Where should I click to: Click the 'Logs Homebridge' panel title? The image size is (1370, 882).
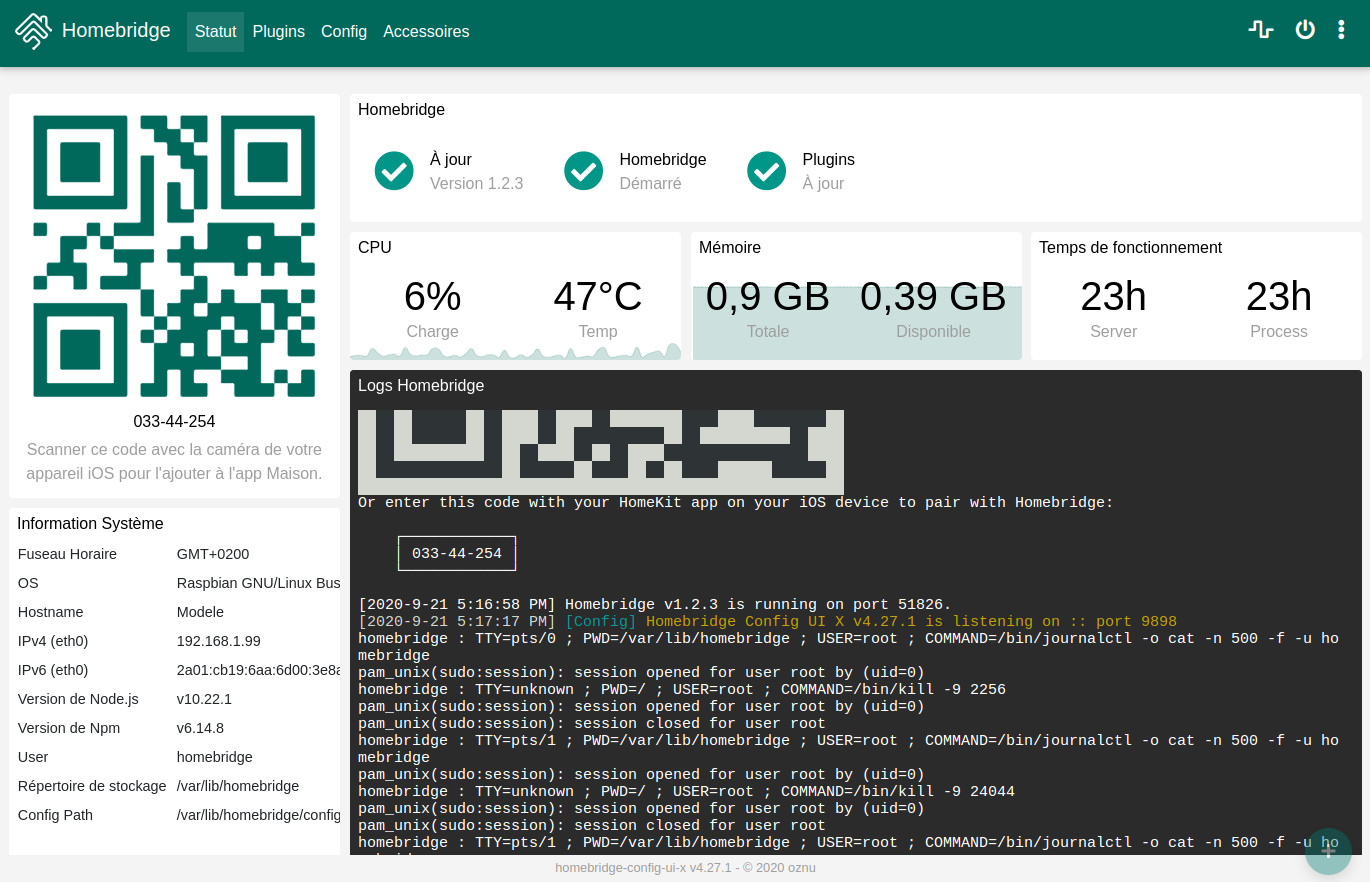pos(421,385)
